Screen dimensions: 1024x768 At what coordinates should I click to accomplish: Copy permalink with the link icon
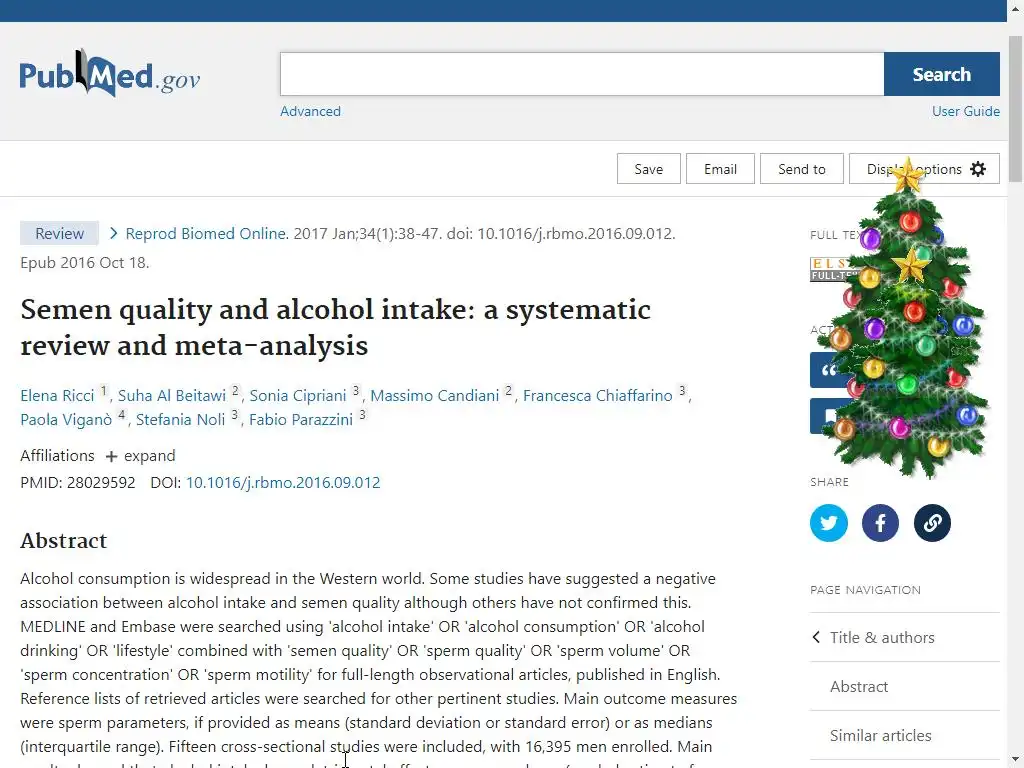[932, 522]
